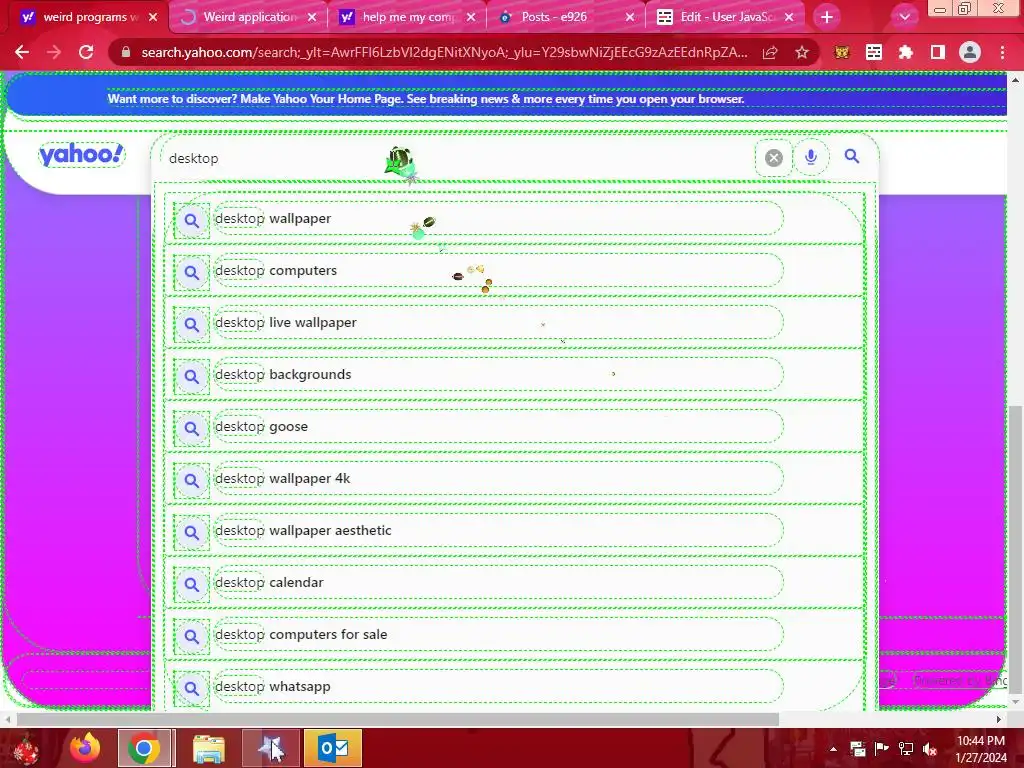
Task: Select suggestion 'desktop computers for sale'
Action: pos(515,634)
